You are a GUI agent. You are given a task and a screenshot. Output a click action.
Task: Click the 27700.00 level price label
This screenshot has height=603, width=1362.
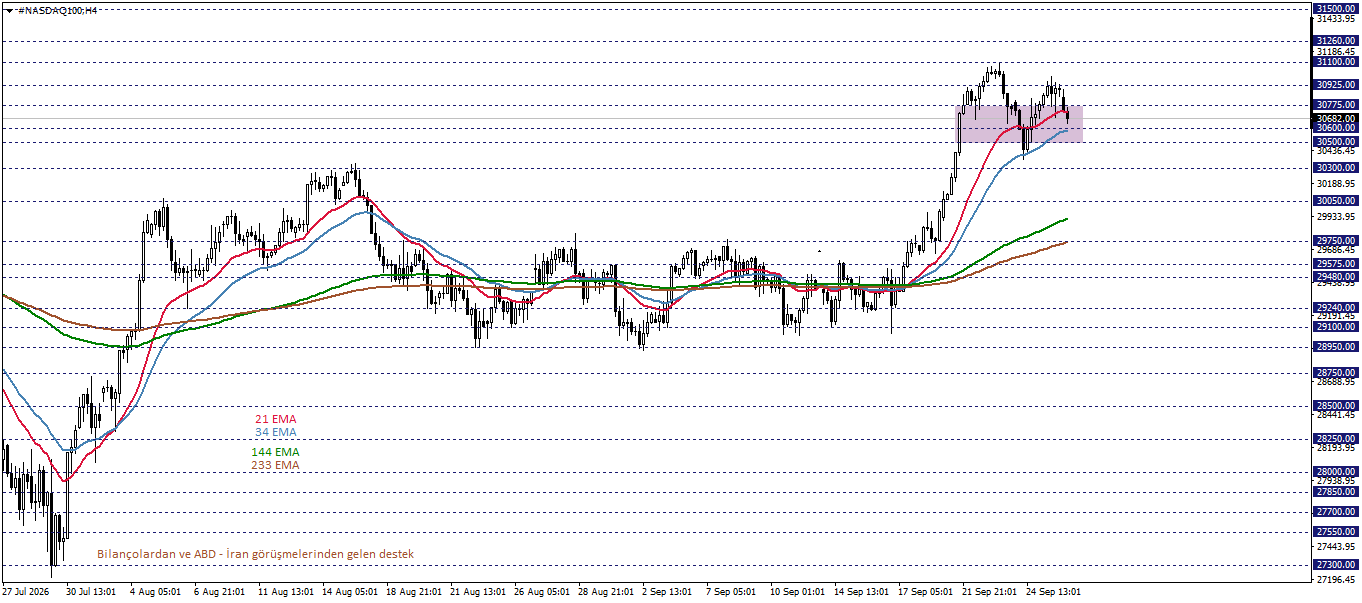[x=1335, y=512]
